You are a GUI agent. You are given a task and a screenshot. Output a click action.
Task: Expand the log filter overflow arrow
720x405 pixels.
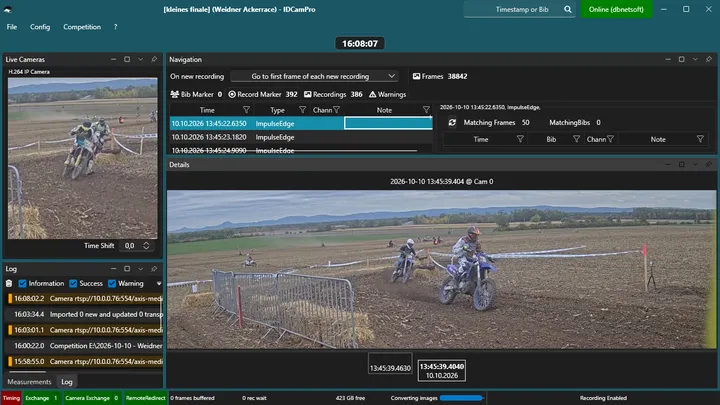coord(159,284)
